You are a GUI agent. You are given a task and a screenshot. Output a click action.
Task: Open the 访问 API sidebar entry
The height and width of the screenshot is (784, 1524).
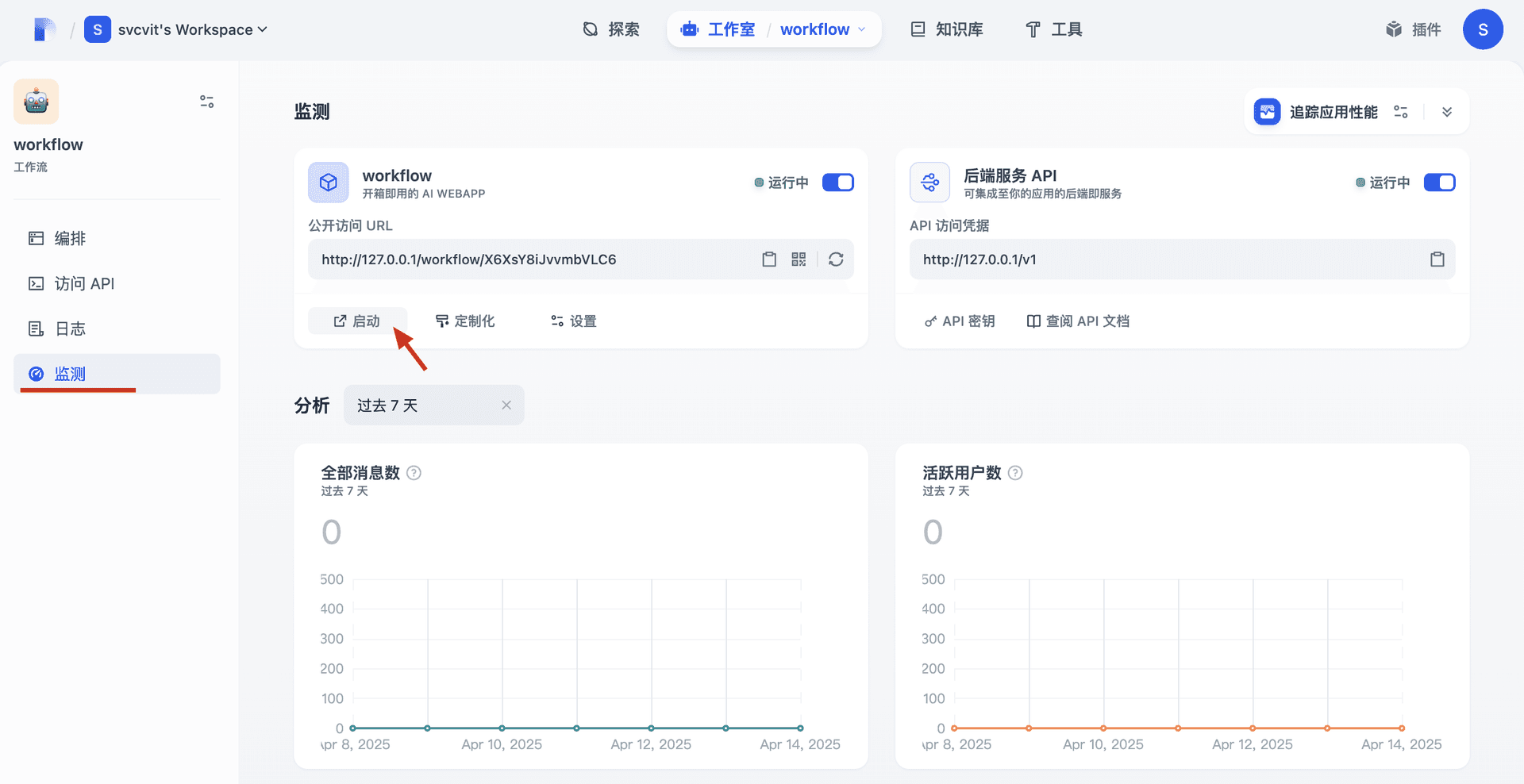pyautogui.click(x=84, y=283)
